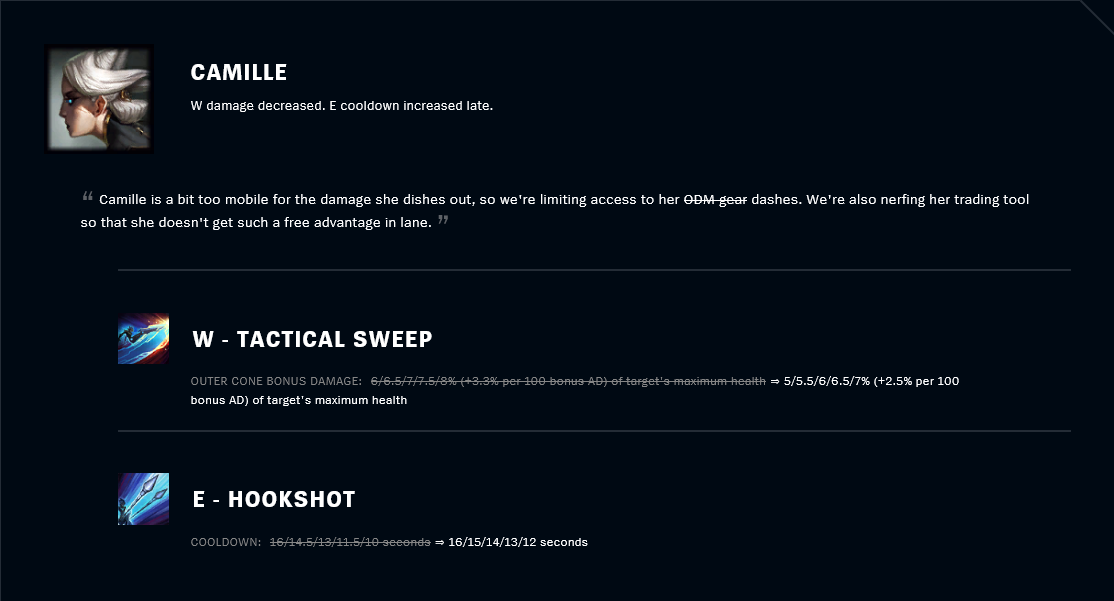Image resolution: width=1114 pixels, height=601 pixels.
Task: Click the closing quotation mark icon
Action: point(443,220)
